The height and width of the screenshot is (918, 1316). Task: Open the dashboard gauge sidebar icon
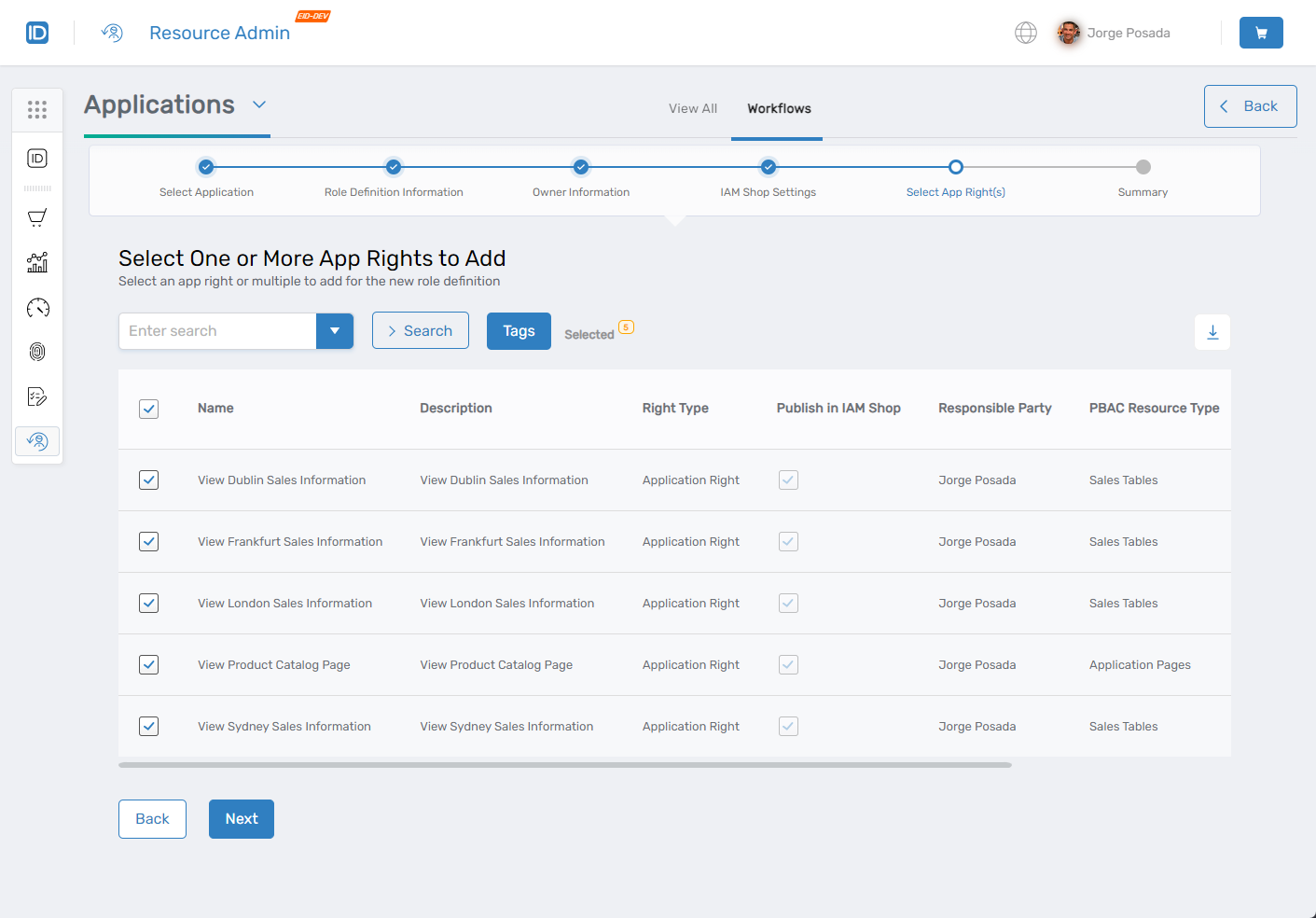(x=37, y=307)
